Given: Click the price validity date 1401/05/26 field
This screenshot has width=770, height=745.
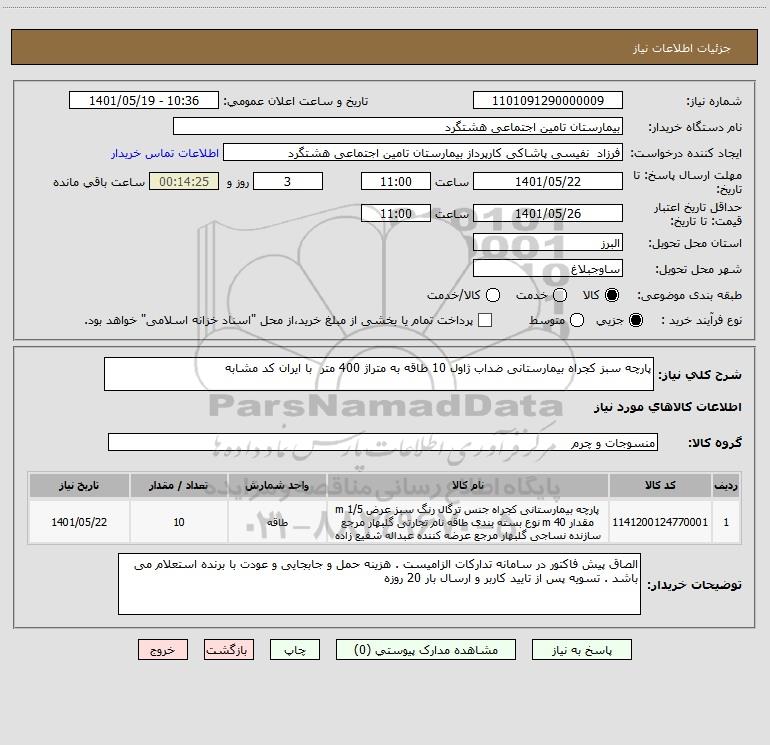Looking at the screenshot, I should point(548,213).
